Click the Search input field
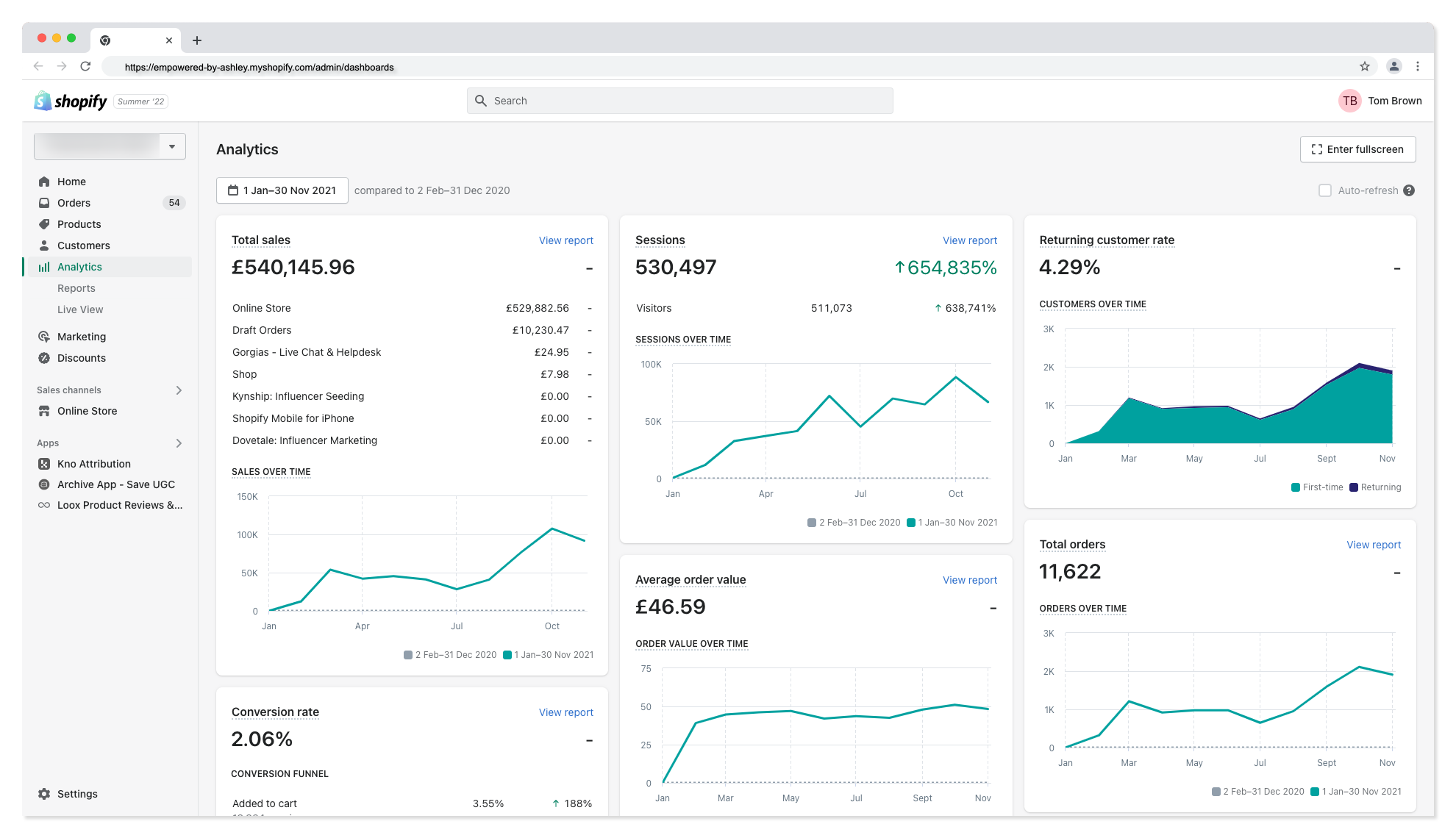The height and width of the screenshot is (838, 1456). click(x=680, y=101)
